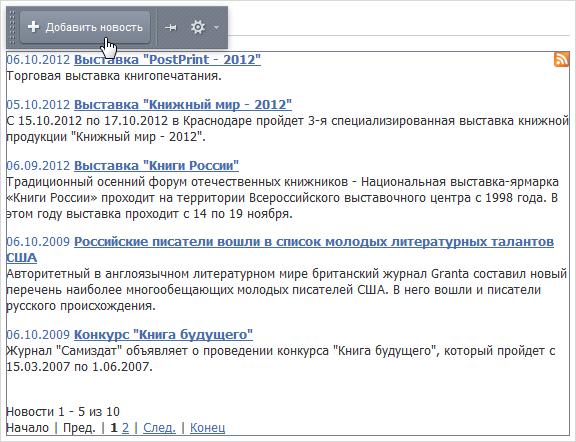
Task: Click the description starting with "С 15.10.2012 по 17.10.2012"
Action: point(288,129)
